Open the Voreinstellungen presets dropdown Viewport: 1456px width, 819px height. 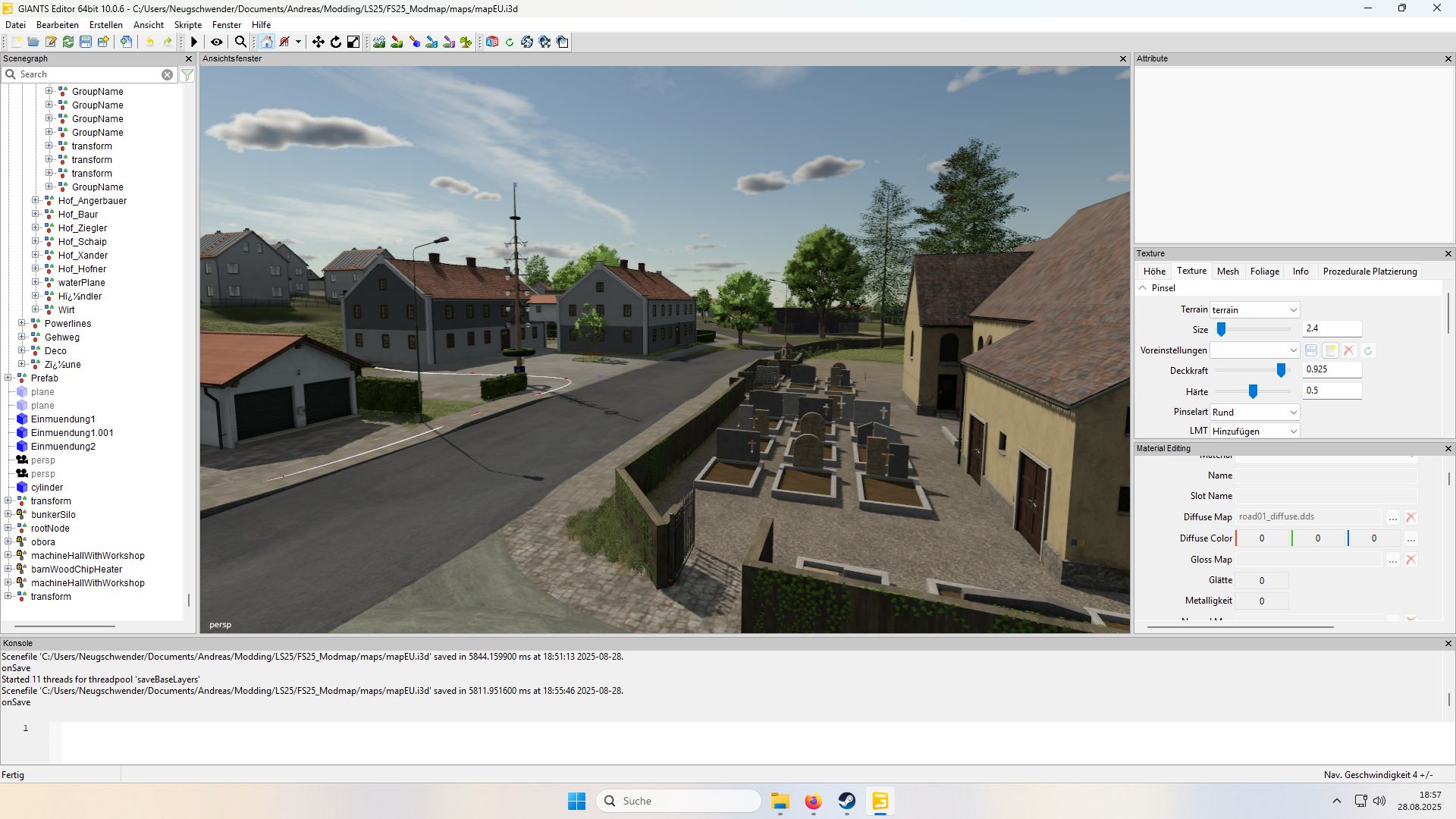(x=1254, y=350)
